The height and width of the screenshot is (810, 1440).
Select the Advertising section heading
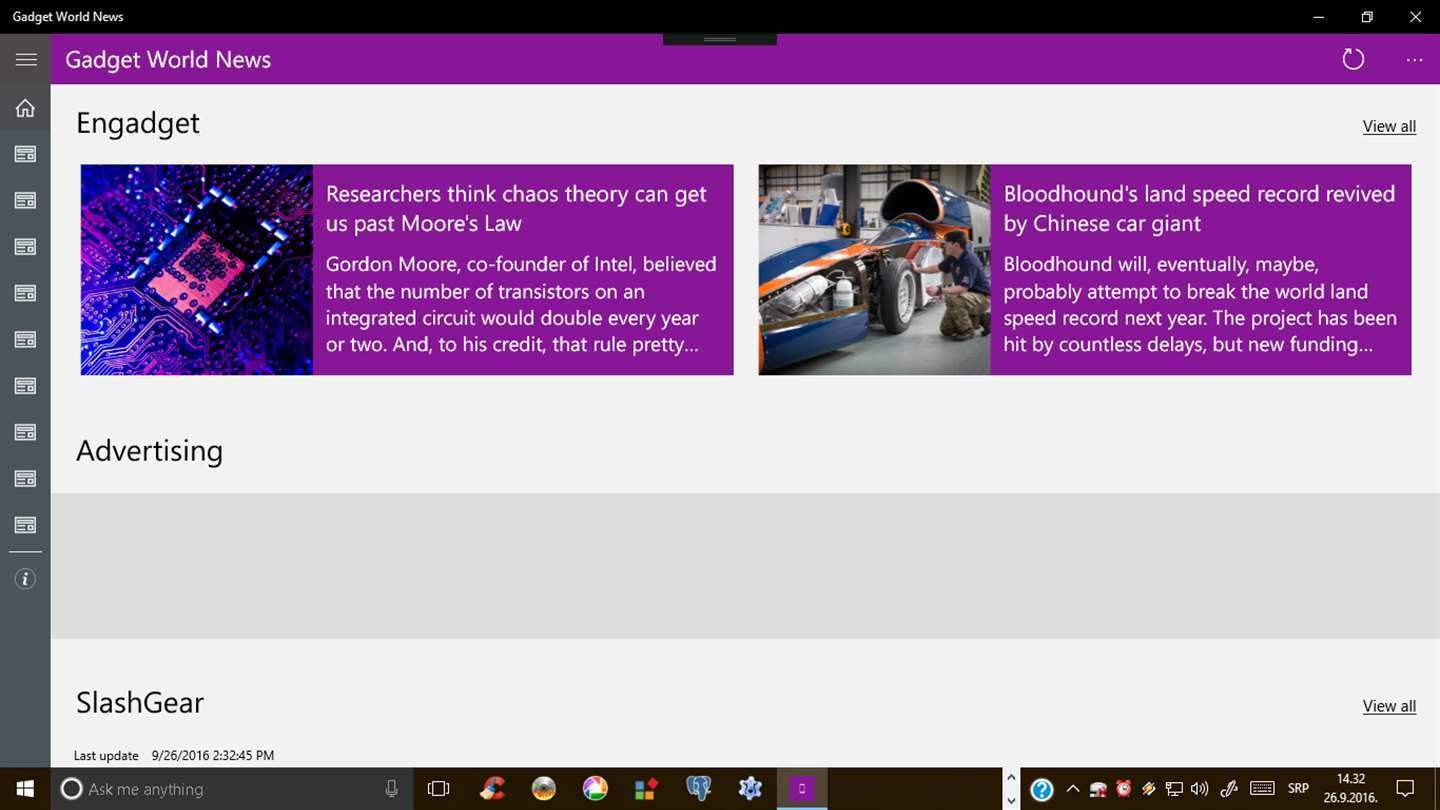point(149,451)
